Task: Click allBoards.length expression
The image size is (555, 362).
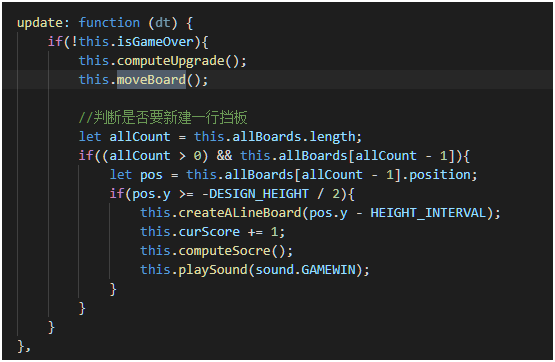Action: pyautogui.click(x=293, y=137)
